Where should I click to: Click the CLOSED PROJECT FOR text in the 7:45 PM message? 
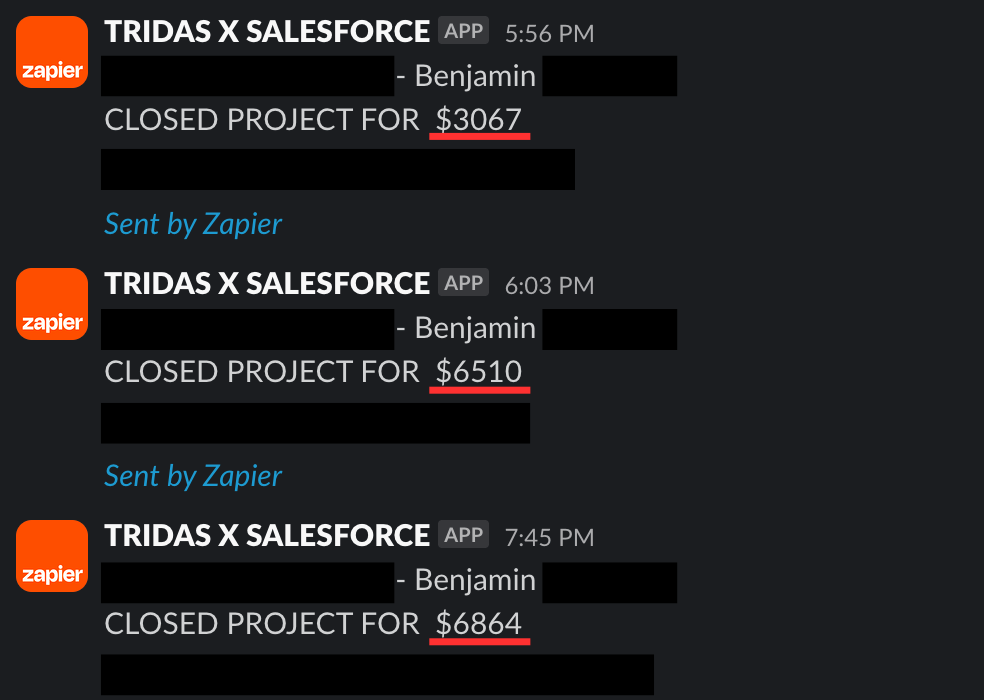pos(262,623)
